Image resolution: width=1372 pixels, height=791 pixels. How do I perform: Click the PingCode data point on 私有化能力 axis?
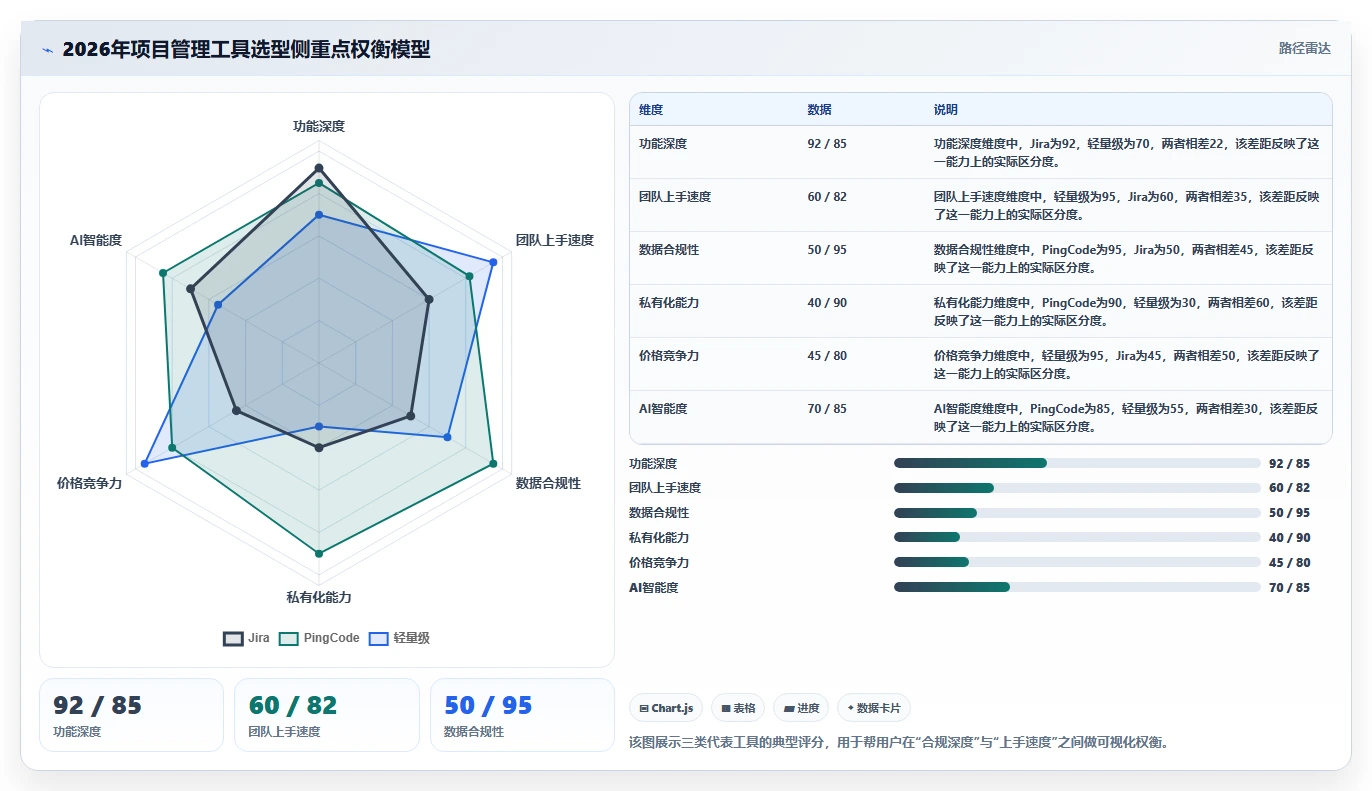click(x=319, y=553)
